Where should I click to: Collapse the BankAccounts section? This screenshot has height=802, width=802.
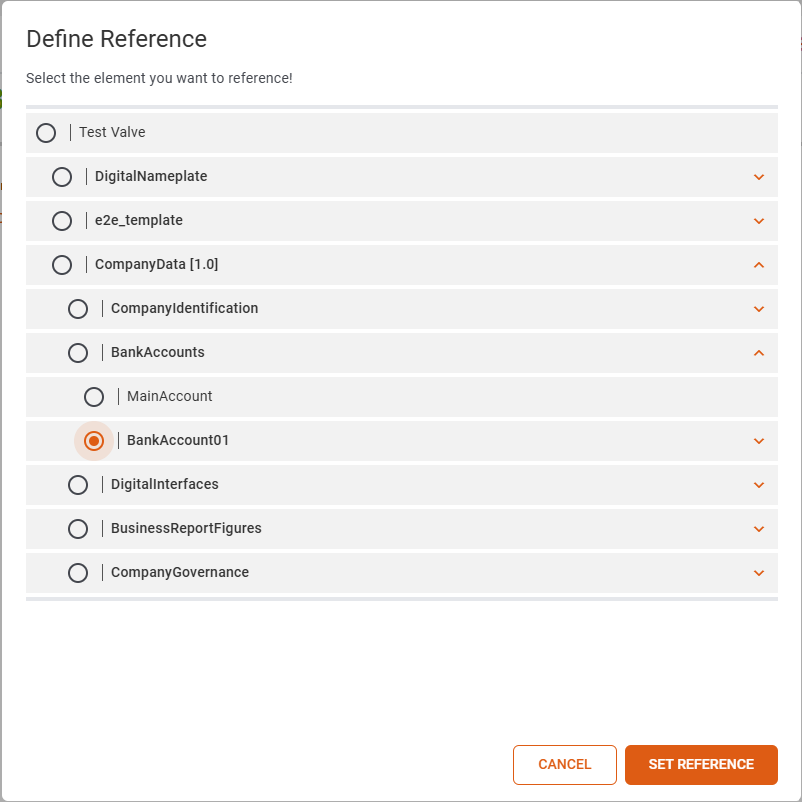[759, 352]
